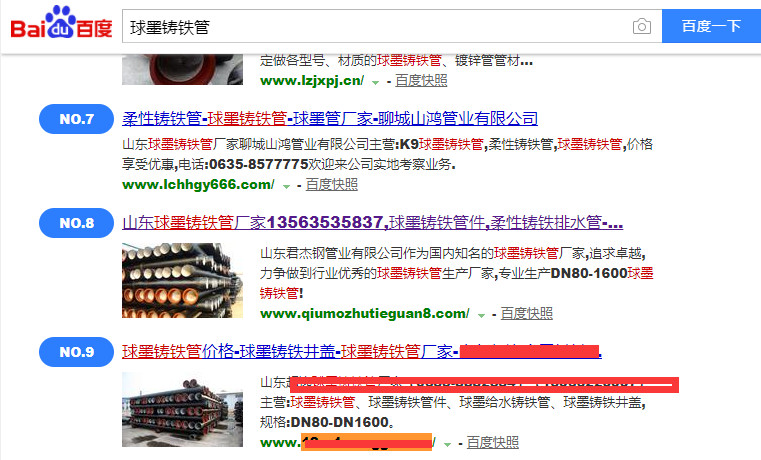Open 百度快照 for the NO.9 result

(493, 443)
